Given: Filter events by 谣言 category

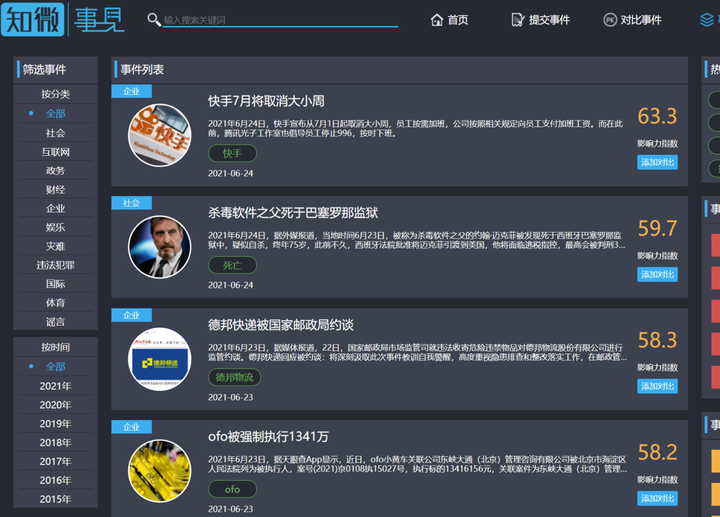Looking at the screenshot, I should click(x=56, y=321).
